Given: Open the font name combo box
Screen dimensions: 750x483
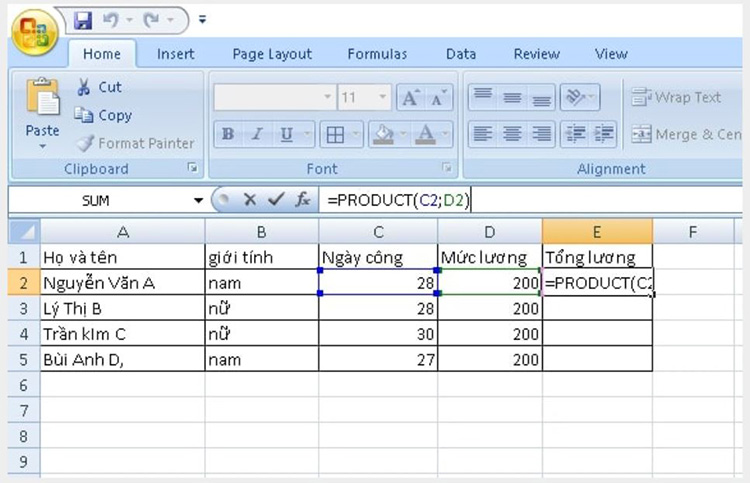Looking at the screenshot, I should [x=274, y=97].
